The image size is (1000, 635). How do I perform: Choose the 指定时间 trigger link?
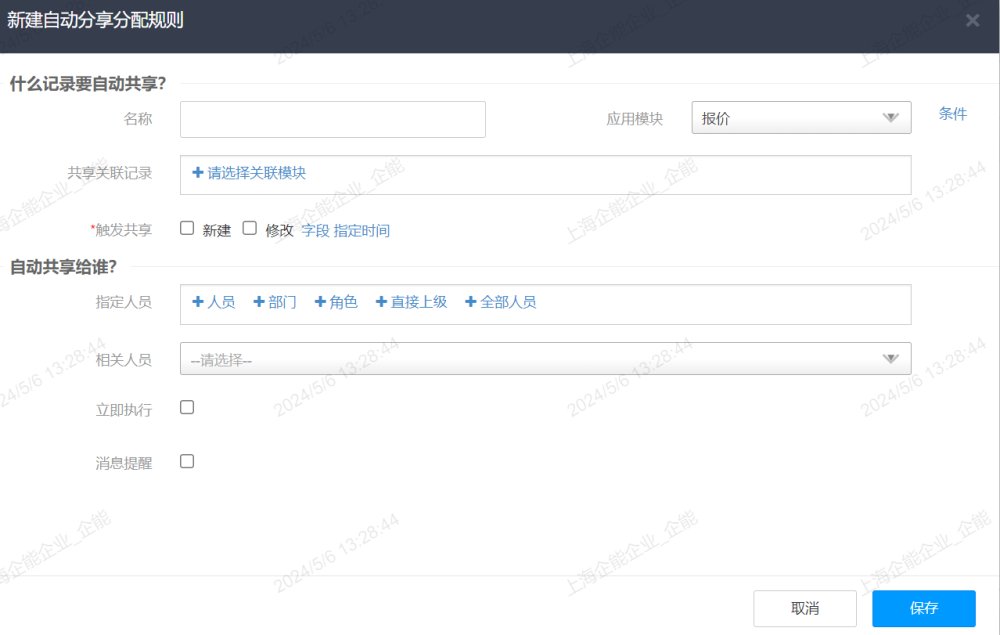pos(362,231)
